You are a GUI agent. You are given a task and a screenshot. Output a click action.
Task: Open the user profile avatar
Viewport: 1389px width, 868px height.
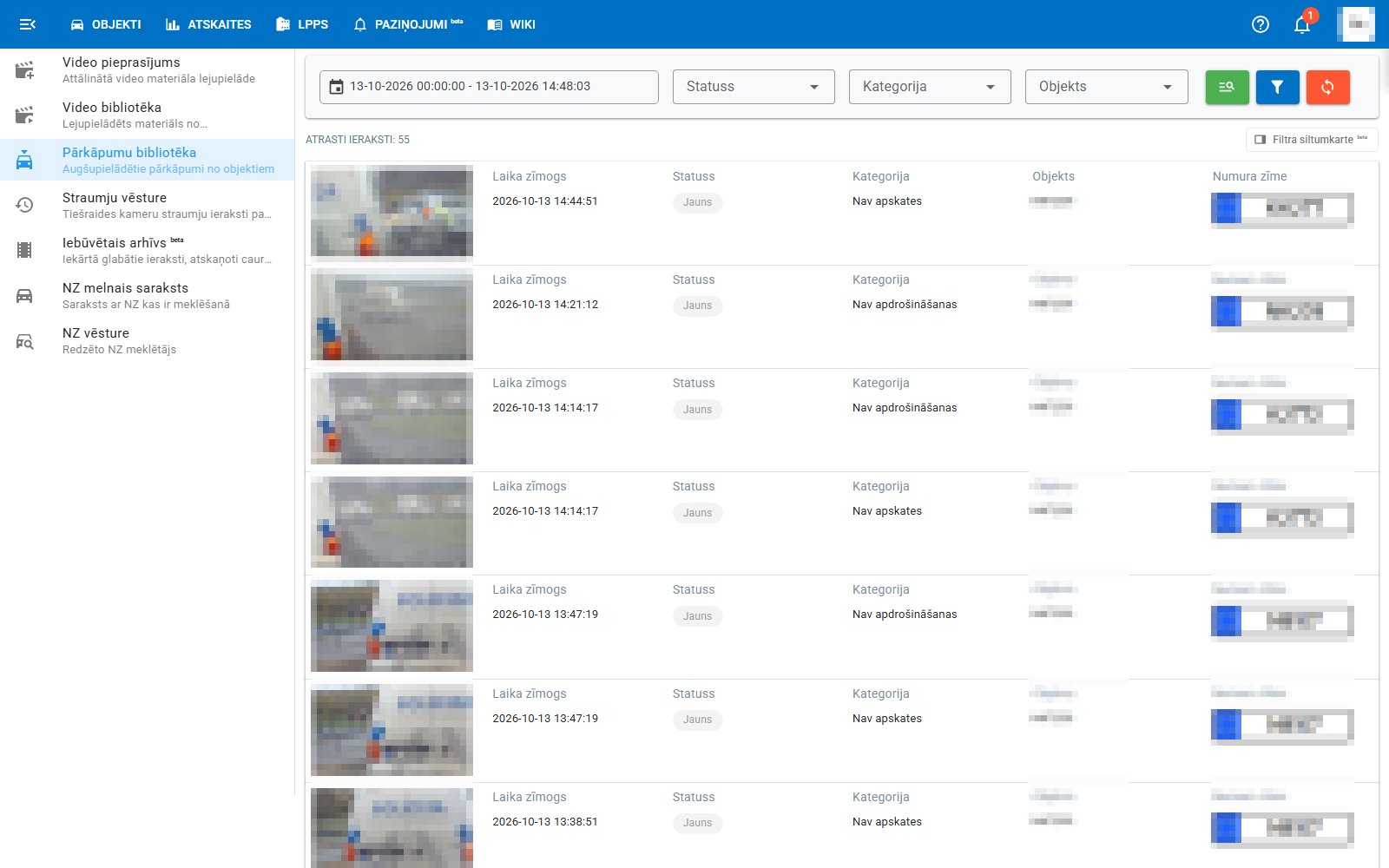[x=1356, y=24]
